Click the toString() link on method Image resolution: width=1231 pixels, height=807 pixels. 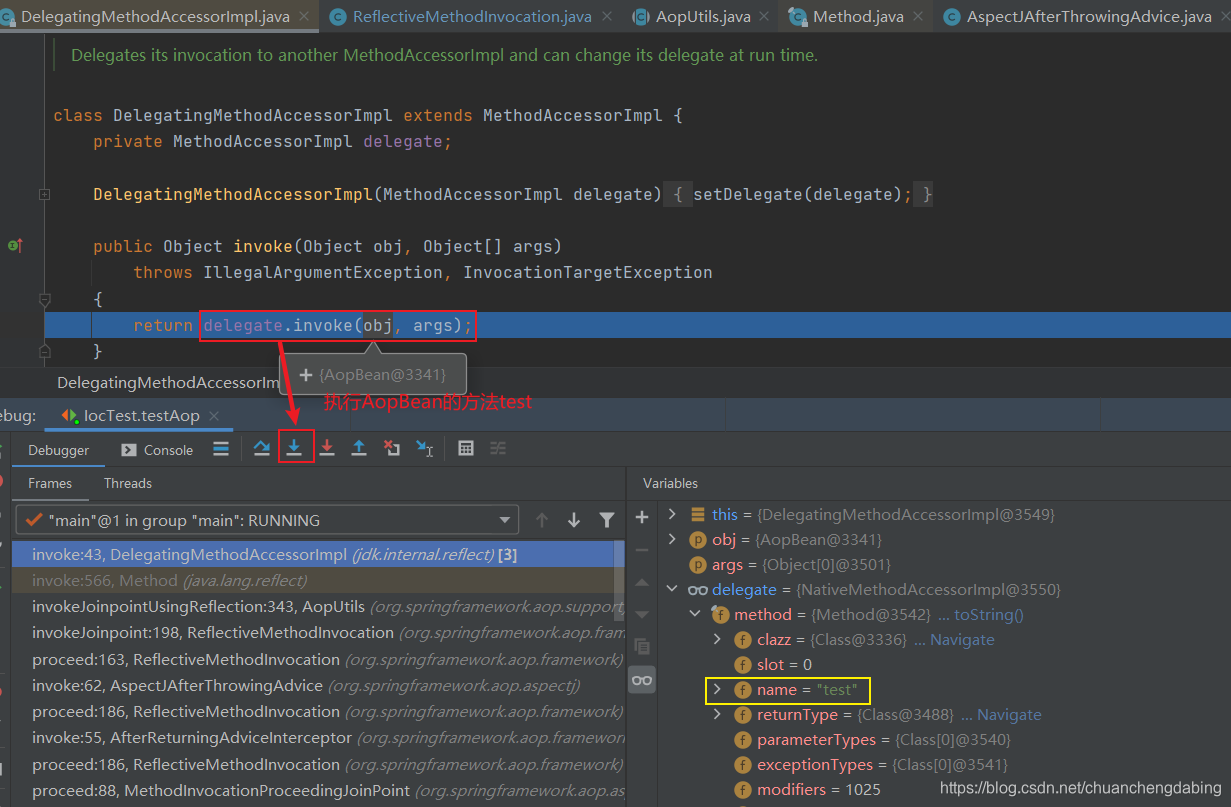988,614
